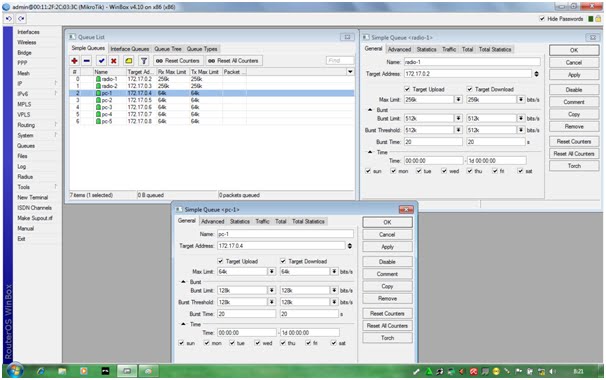Click OK in the pc-1 Simple Queue window
Screen dimensions: 606x380
(387, 222)
